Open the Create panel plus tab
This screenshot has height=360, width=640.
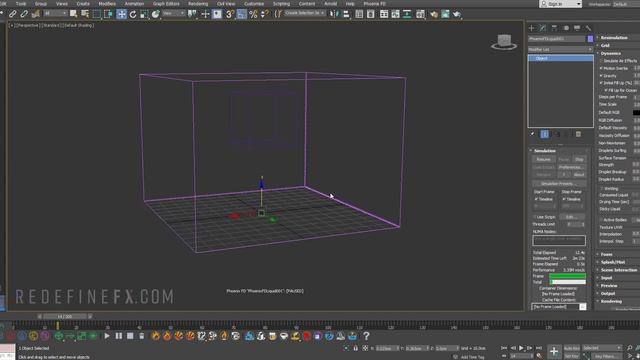(x=531, y=28)
